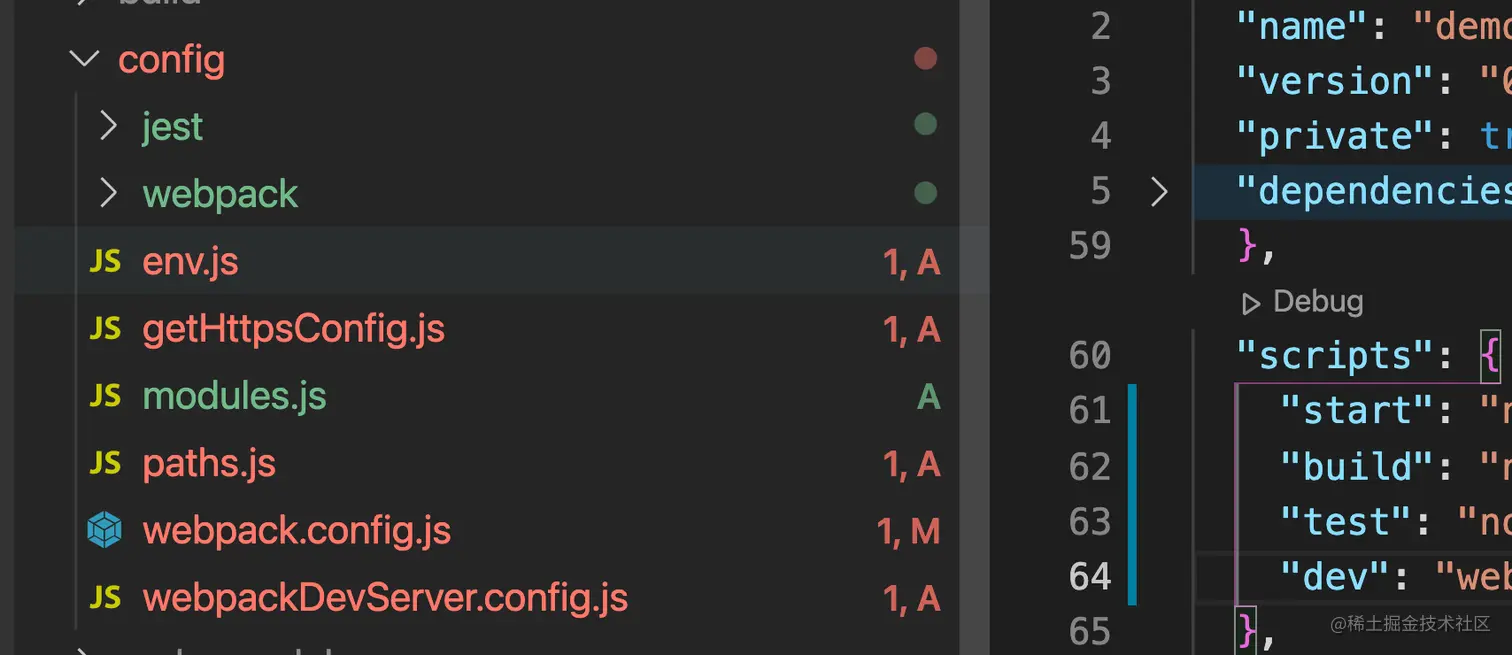This screenshot has width=1512, height=655.
Task: Expand the webpack folder
Action: [x=108, y=193]
